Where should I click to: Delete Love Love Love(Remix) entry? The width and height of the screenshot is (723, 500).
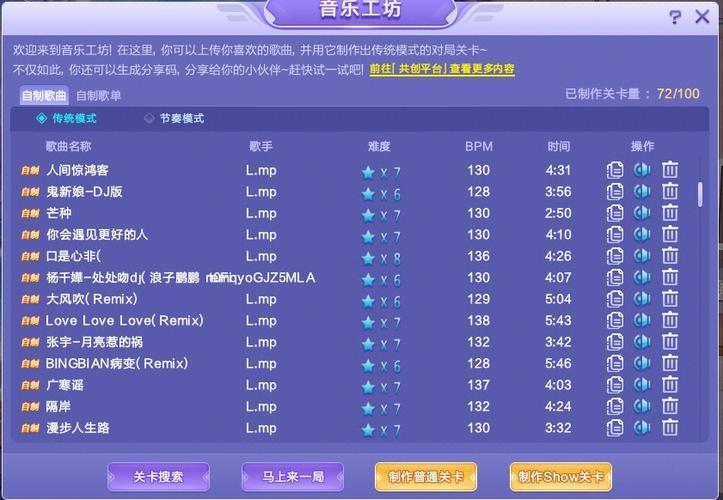pyautogui.click(x=670, y=321)
